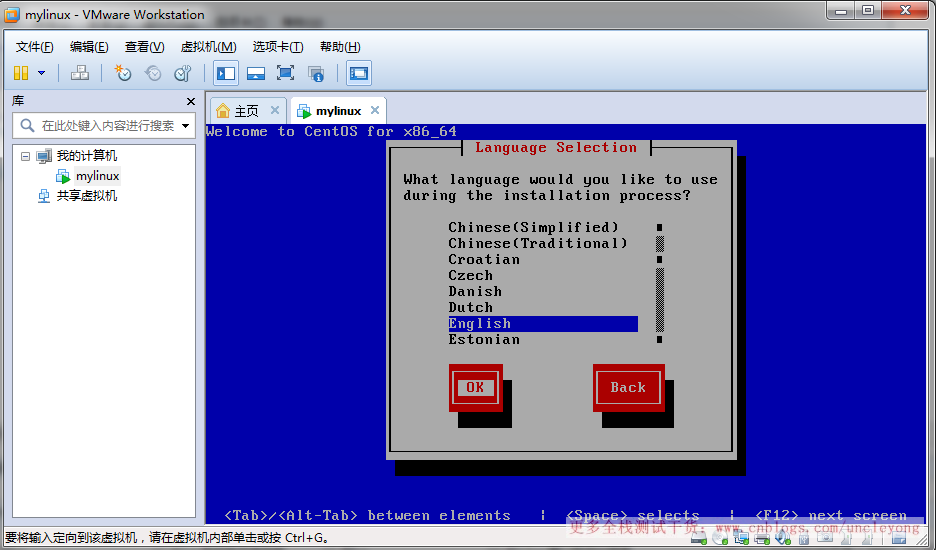Switch to the mylinux tab
The width and height of the screenshot is (936, 550).
tap(338, 111)
